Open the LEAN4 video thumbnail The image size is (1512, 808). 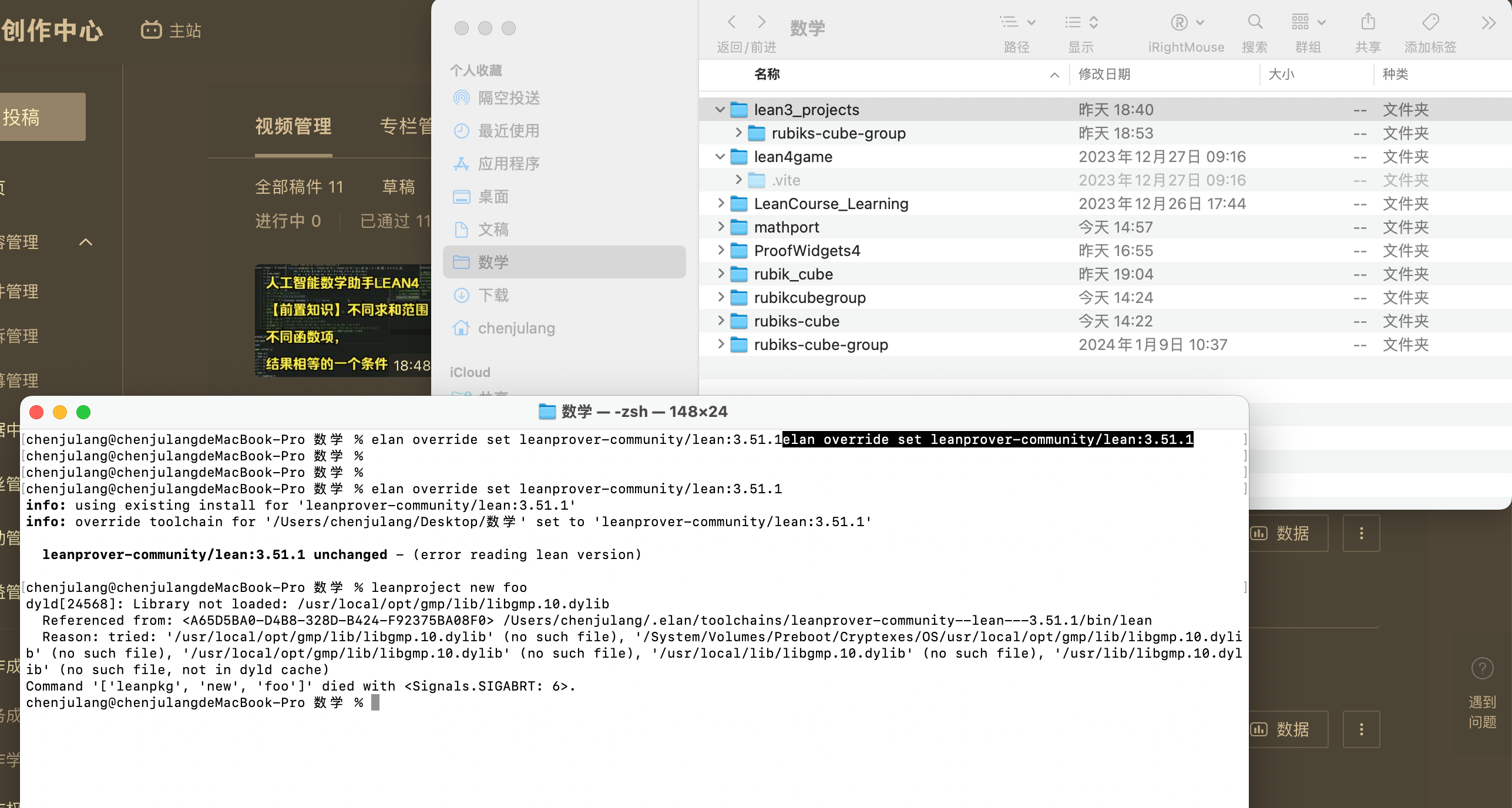point(343,321)
